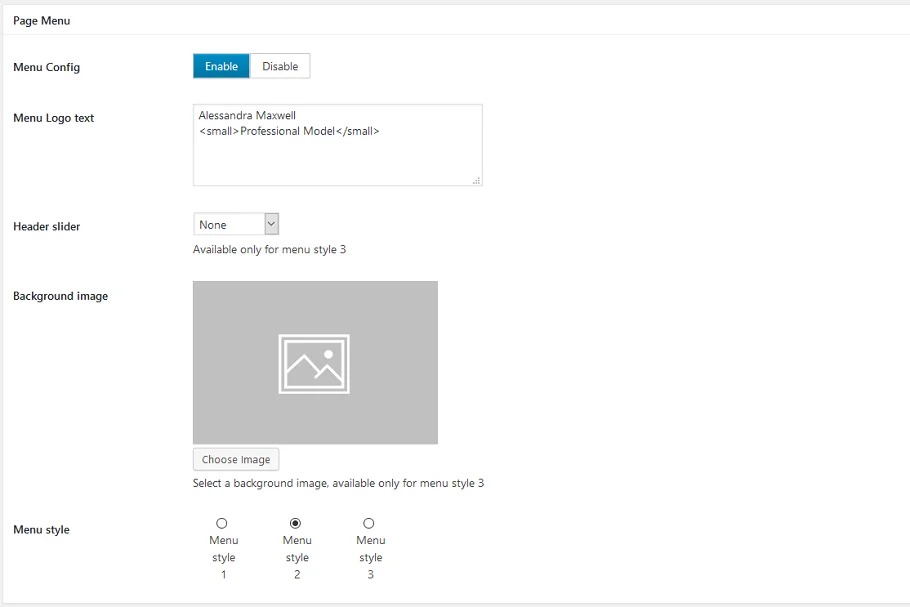Click the "Menu style 2" text label

click(x=297, y=557)
